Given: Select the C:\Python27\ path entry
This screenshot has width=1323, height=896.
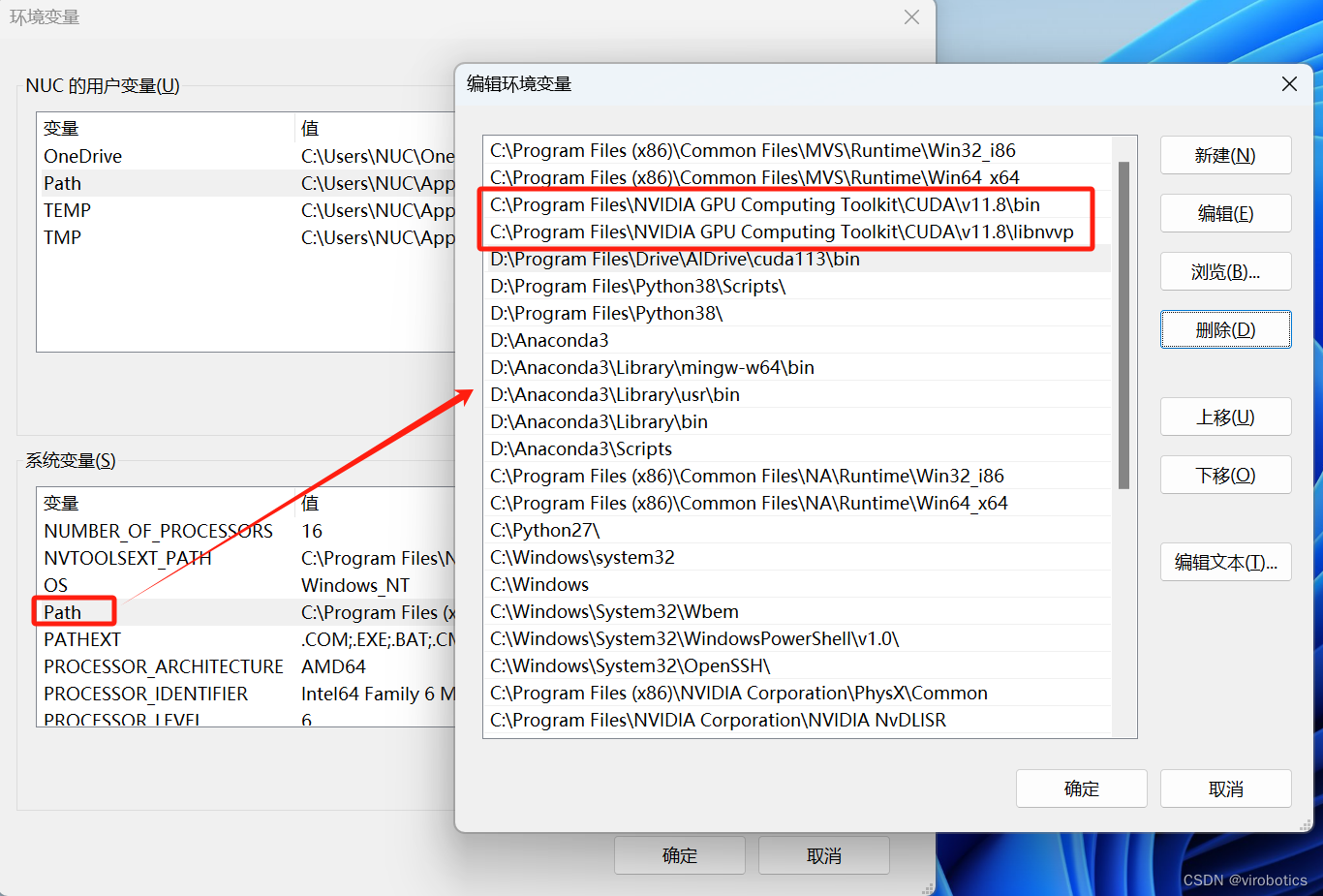Looking at the screenshot, I should pos(797,530).
